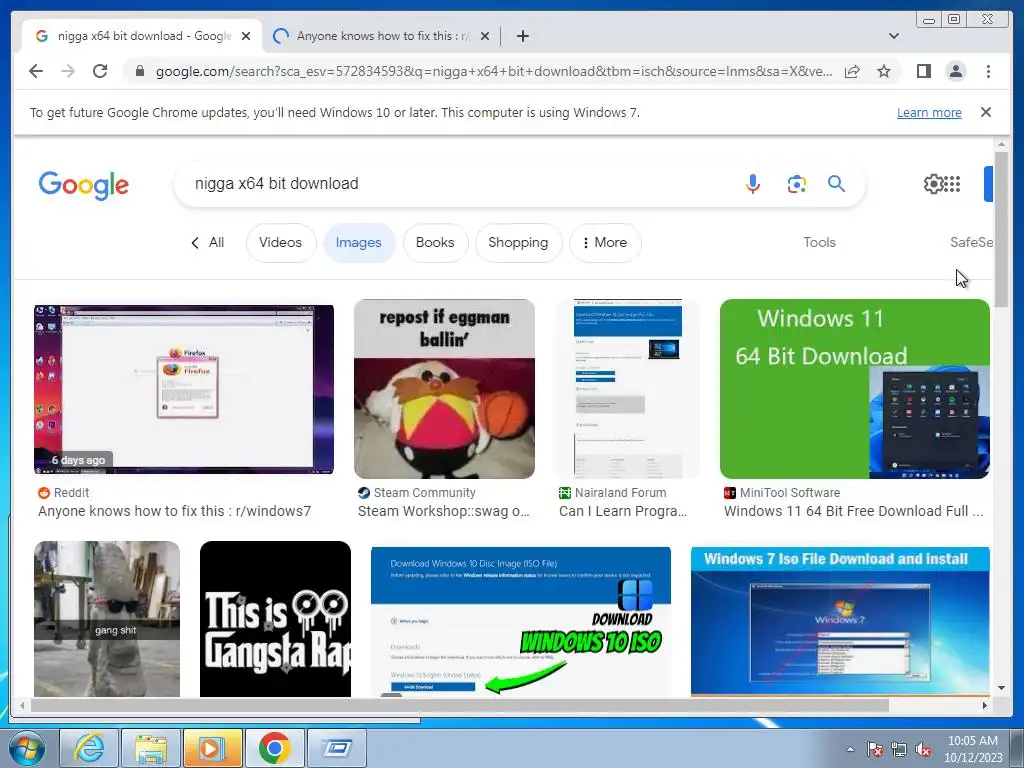Open the Chrome profile avatar menu
The height and width of the screenshot is (768, 1024).
click(955, 71)
